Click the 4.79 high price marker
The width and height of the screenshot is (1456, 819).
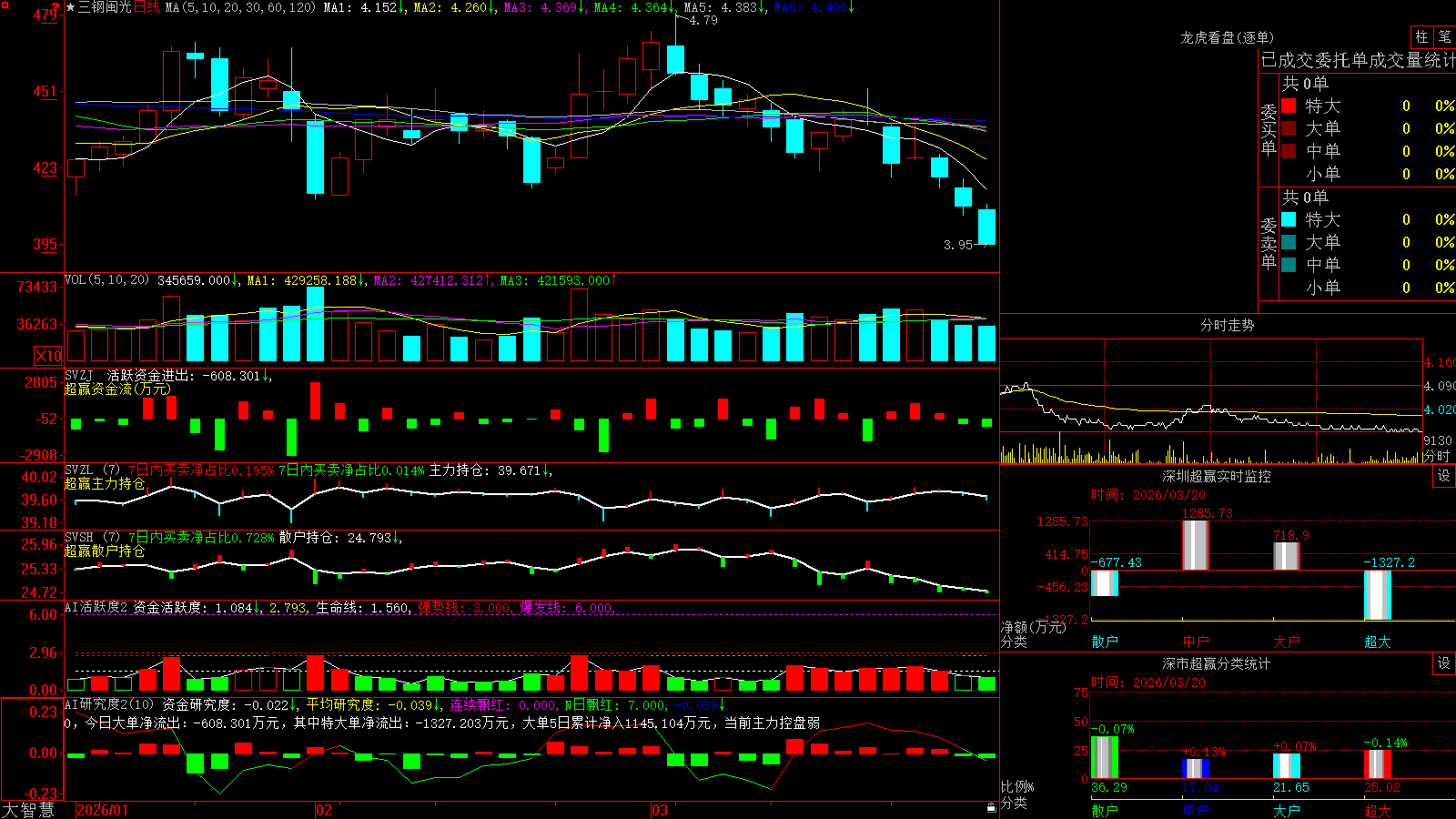point(703,20)
